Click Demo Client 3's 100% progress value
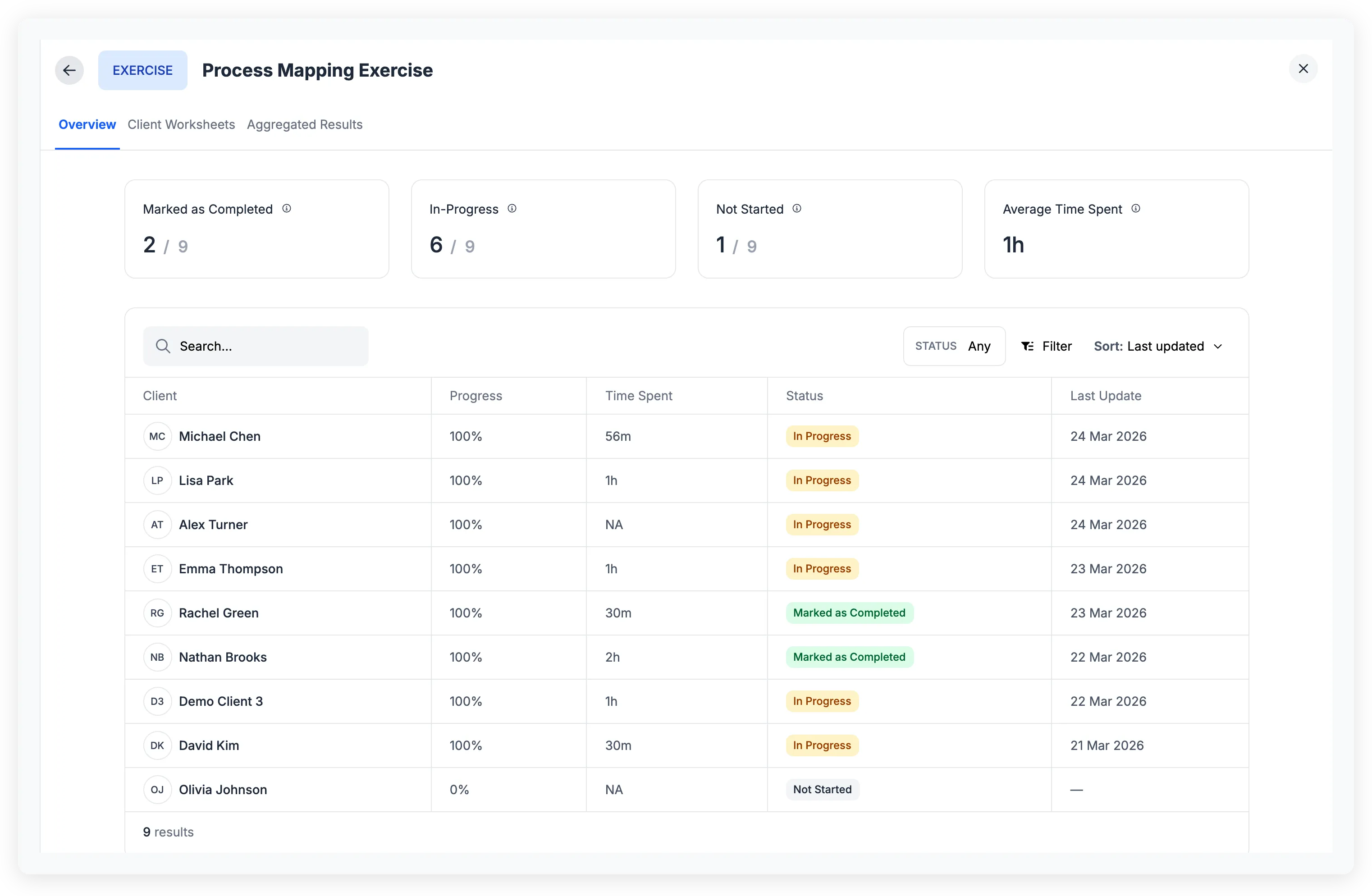1372x896 pixels. coord(466,701)
